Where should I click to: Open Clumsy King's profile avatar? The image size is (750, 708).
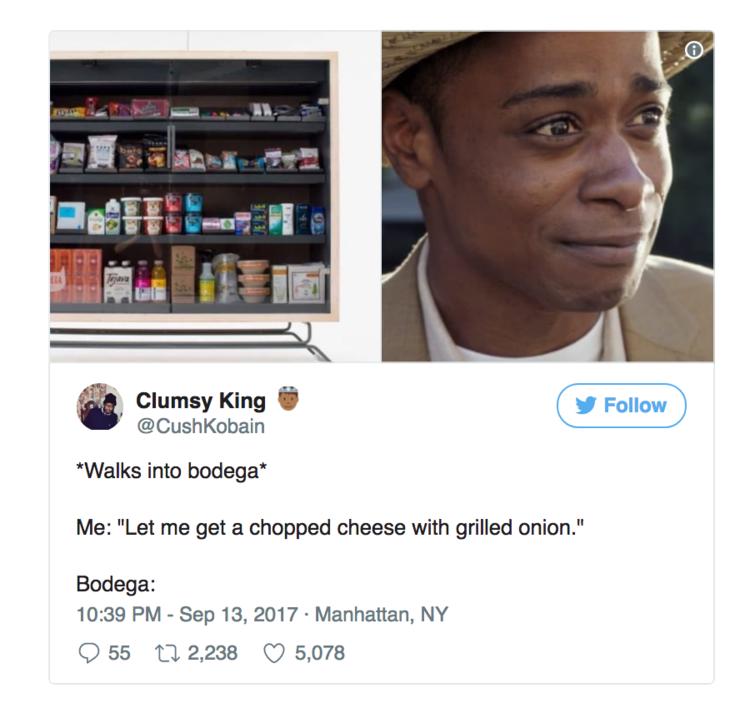point(99,407)
